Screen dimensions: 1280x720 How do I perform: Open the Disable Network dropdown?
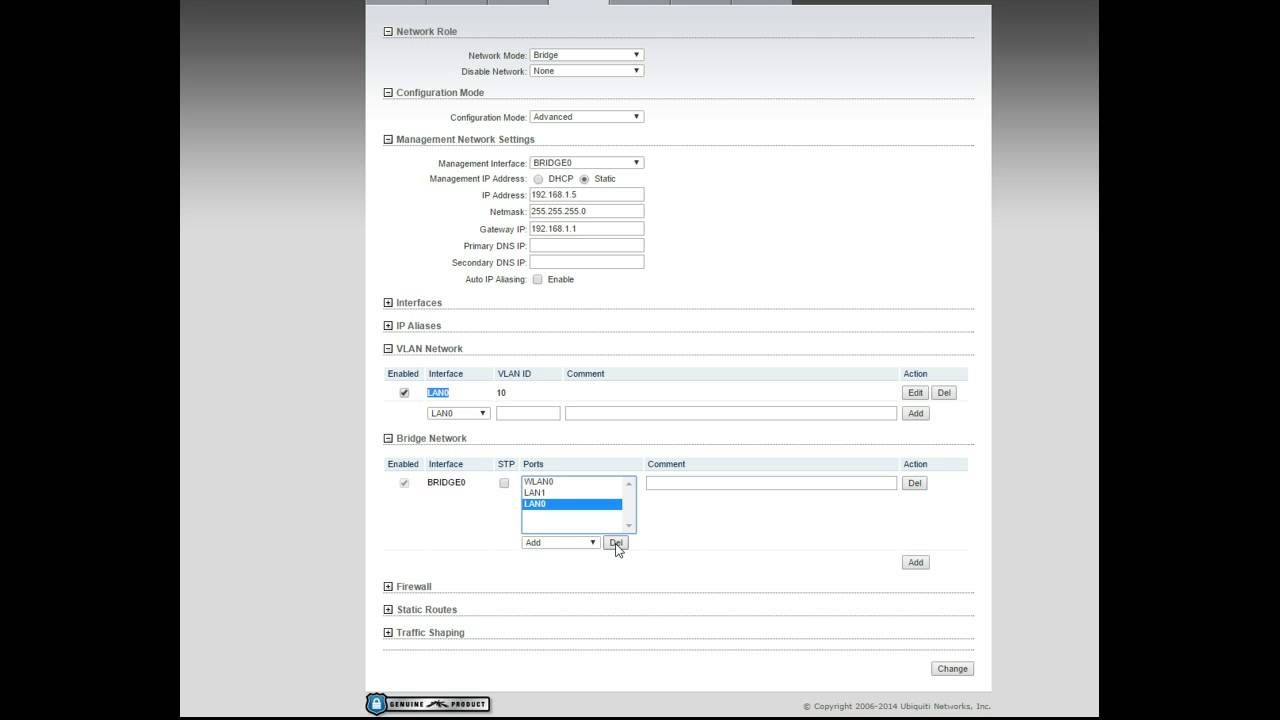tap(587, 71)
